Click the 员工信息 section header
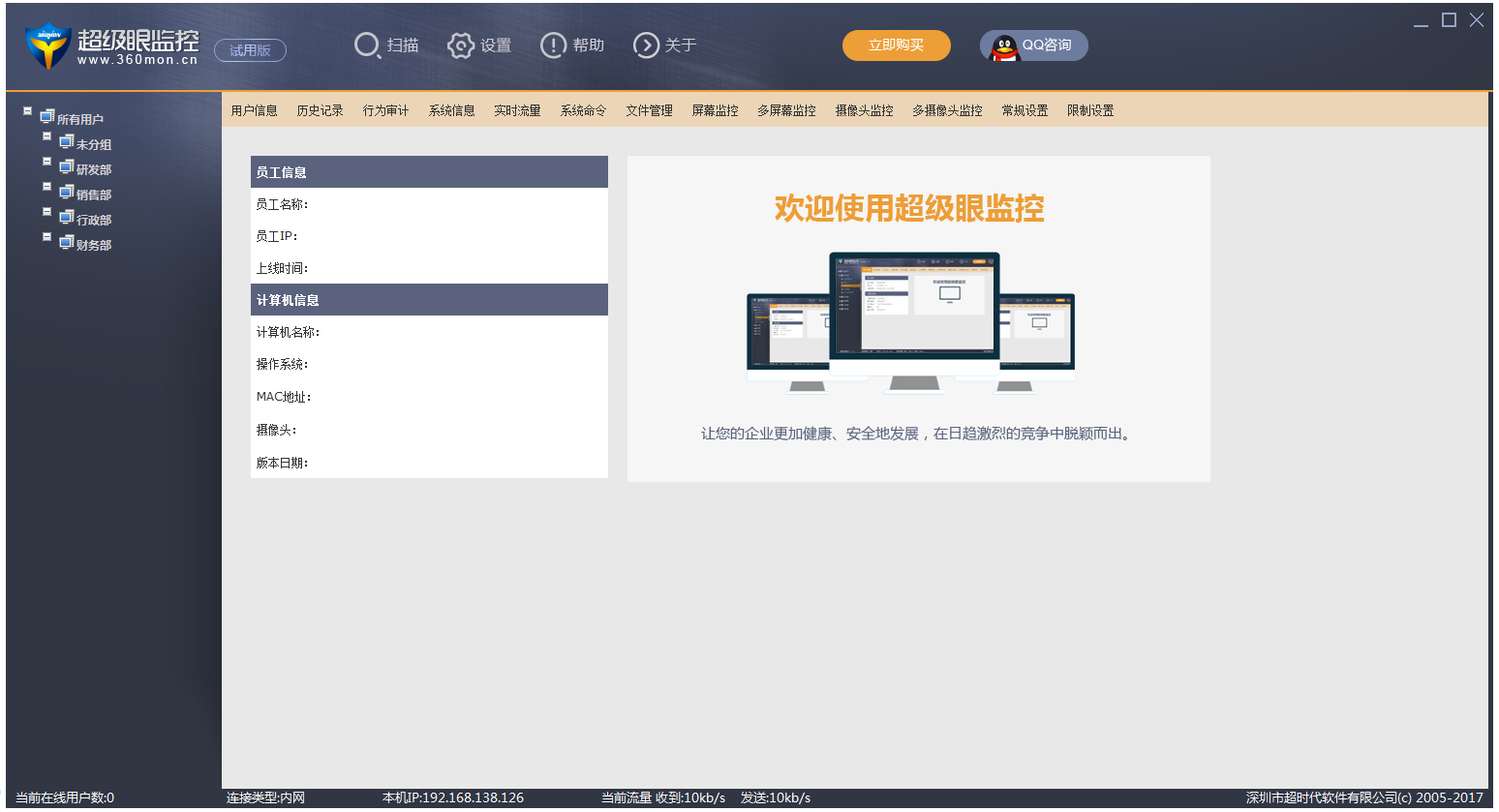The height and width of the screenshot is (812, 1499). tap(429, 172)
